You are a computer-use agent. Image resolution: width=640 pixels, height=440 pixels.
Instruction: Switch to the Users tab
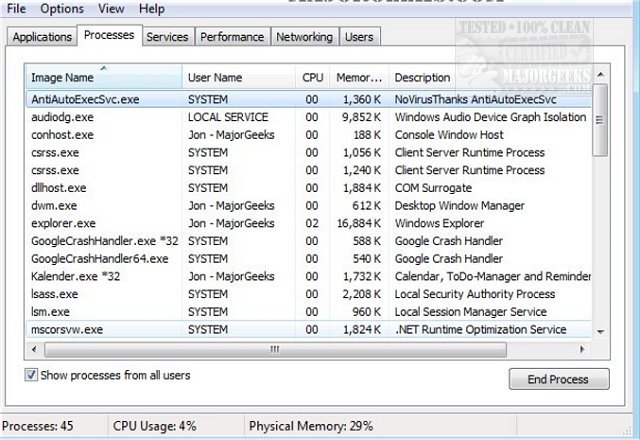point(359,37)
